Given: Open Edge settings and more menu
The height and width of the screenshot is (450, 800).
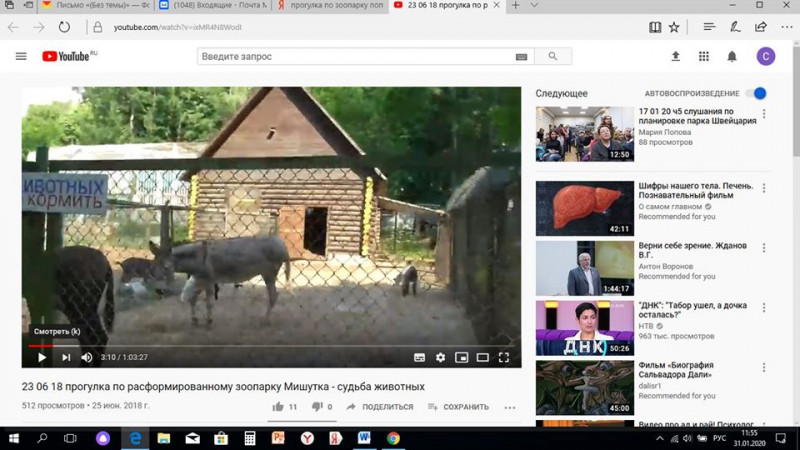Looking at the screenshot, I should (786, 27).
